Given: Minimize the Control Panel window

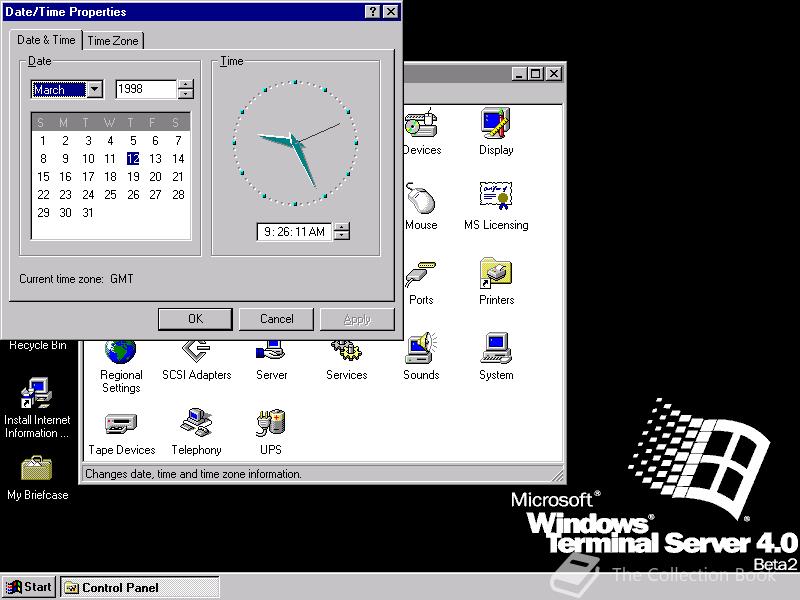Looking at the screenshot, I should point(519,74).
